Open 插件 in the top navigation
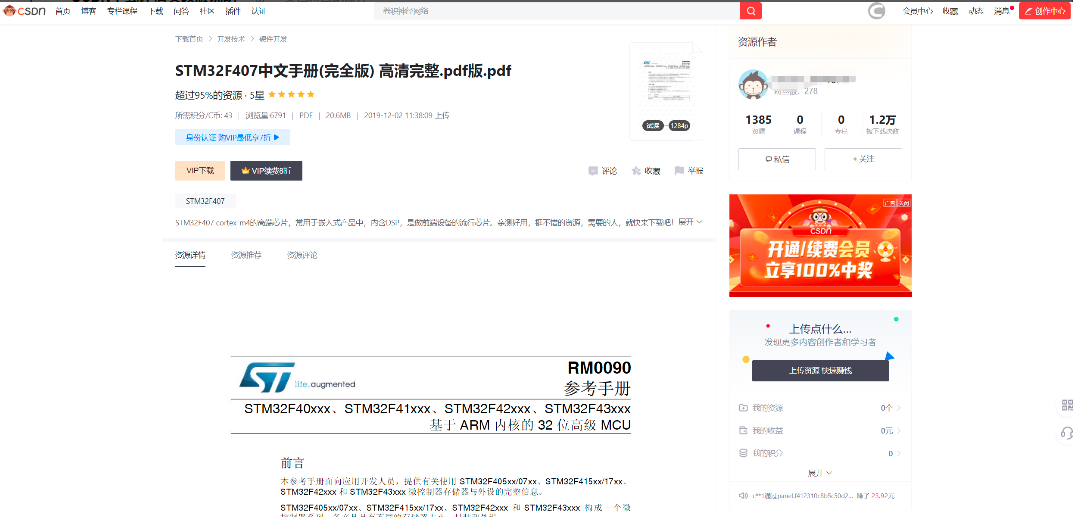This screenshot has width=1073, height=517. tap(233, 11)
